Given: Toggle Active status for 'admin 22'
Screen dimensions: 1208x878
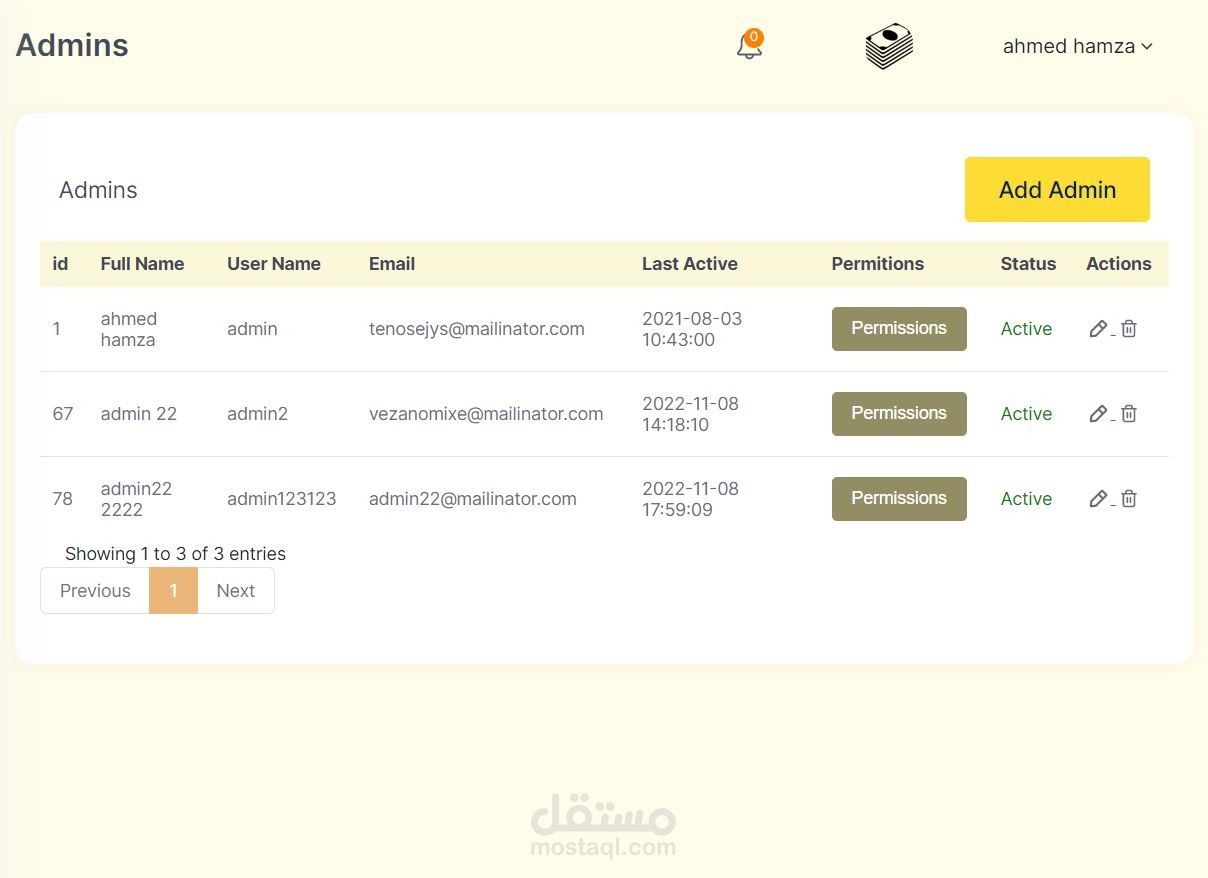Looking at the screenshot, I should pos(1026,413).
